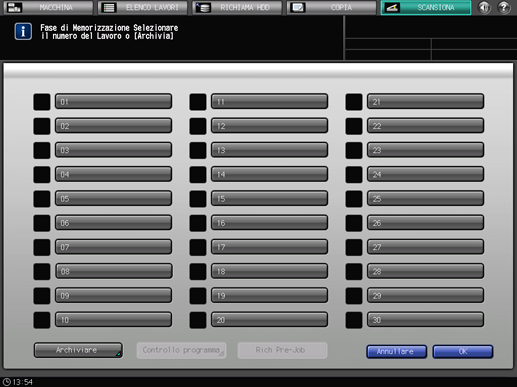Viewport: 517px width, 387px height.
Task: Click the speaker sound icon
Action: 484,7
